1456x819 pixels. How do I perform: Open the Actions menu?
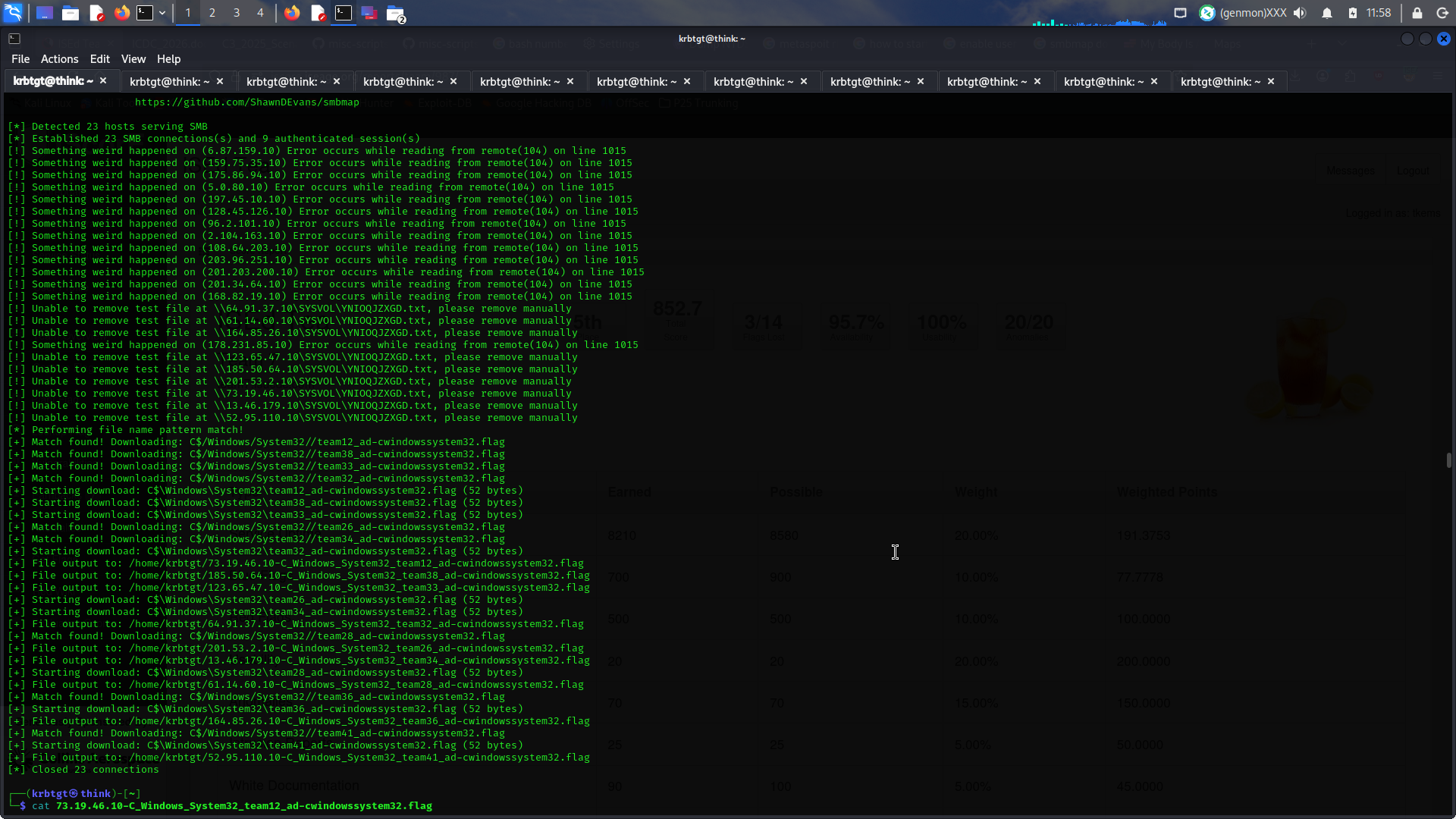pyautogui.click(x=59, y=59)
